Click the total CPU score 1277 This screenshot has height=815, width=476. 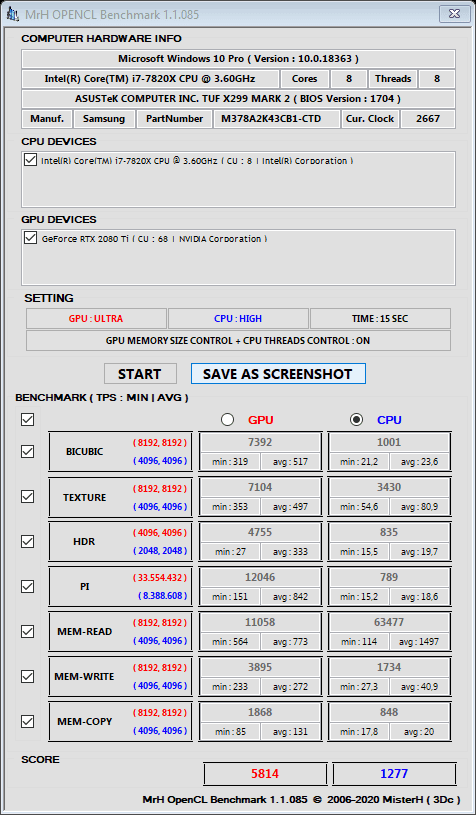(394, 773)
